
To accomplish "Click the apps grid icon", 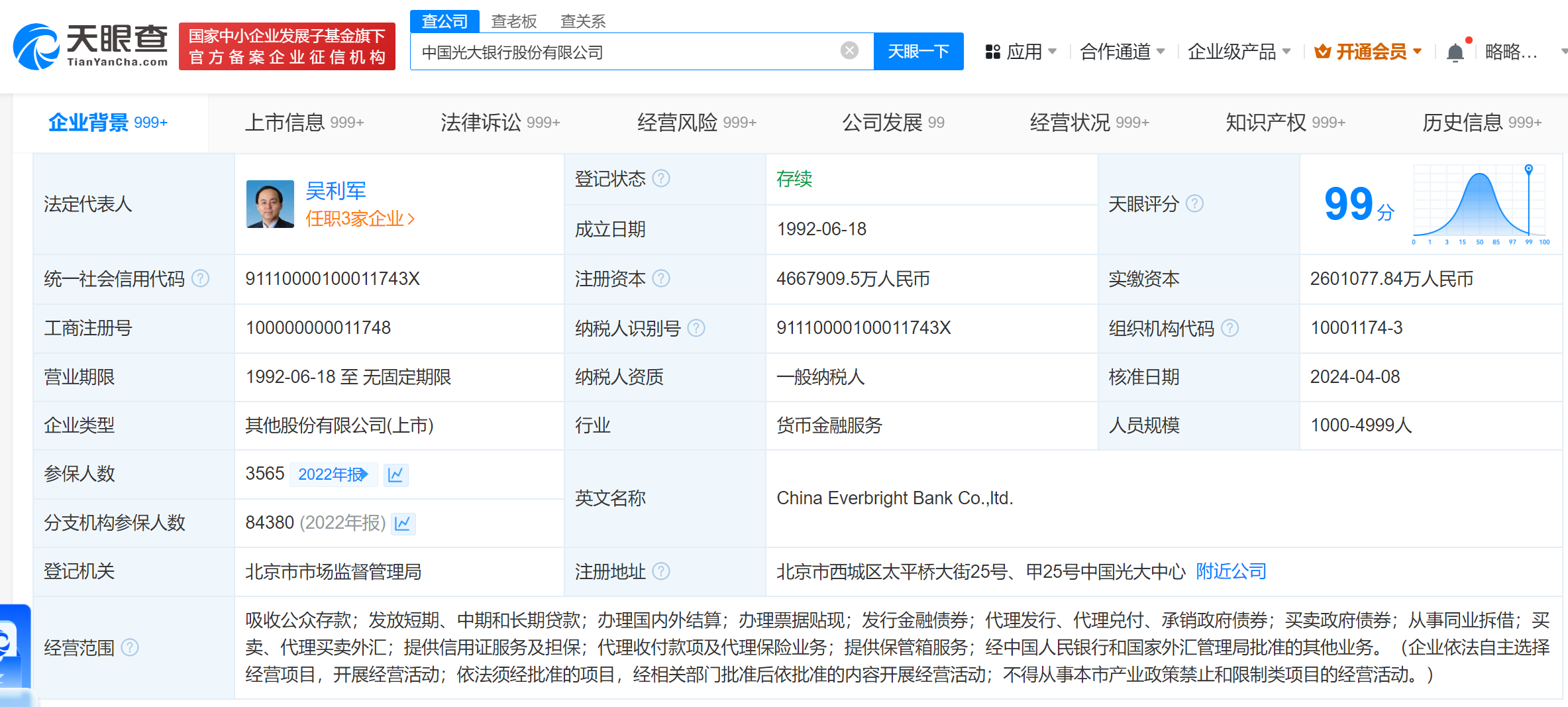I will 992,52.
